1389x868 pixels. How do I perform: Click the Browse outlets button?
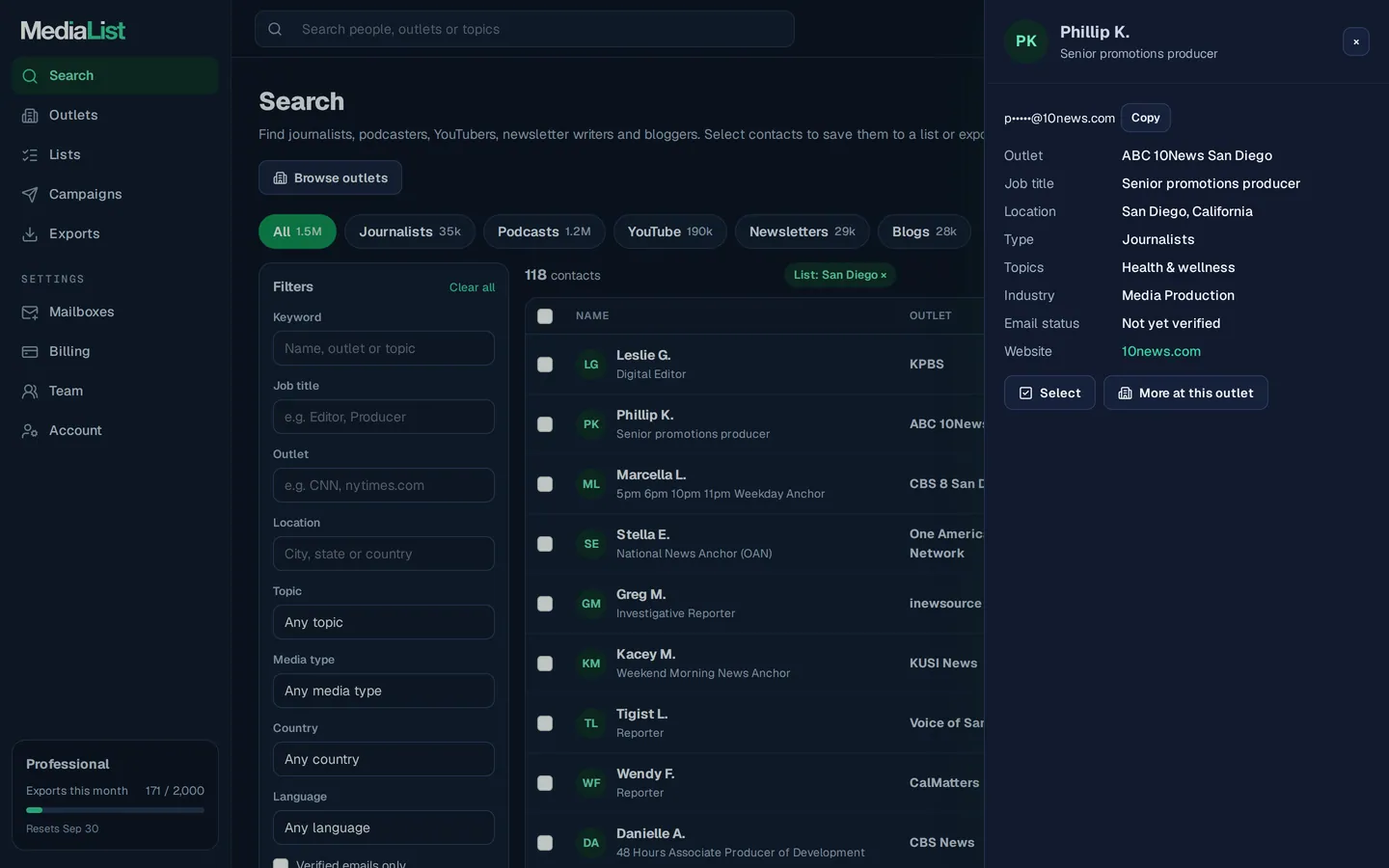330,177
